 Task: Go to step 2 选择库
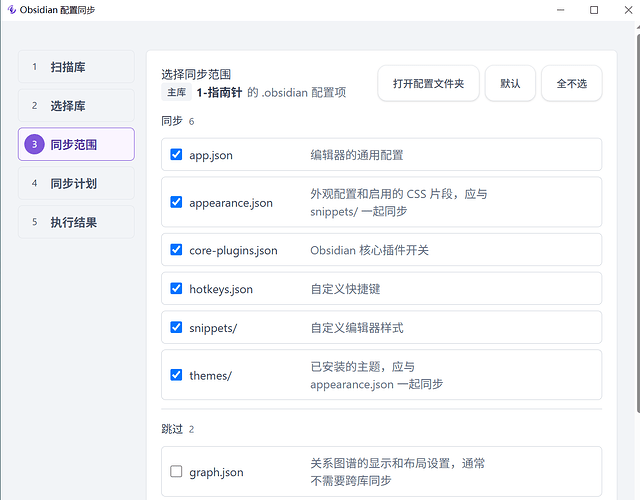point(76,106)
